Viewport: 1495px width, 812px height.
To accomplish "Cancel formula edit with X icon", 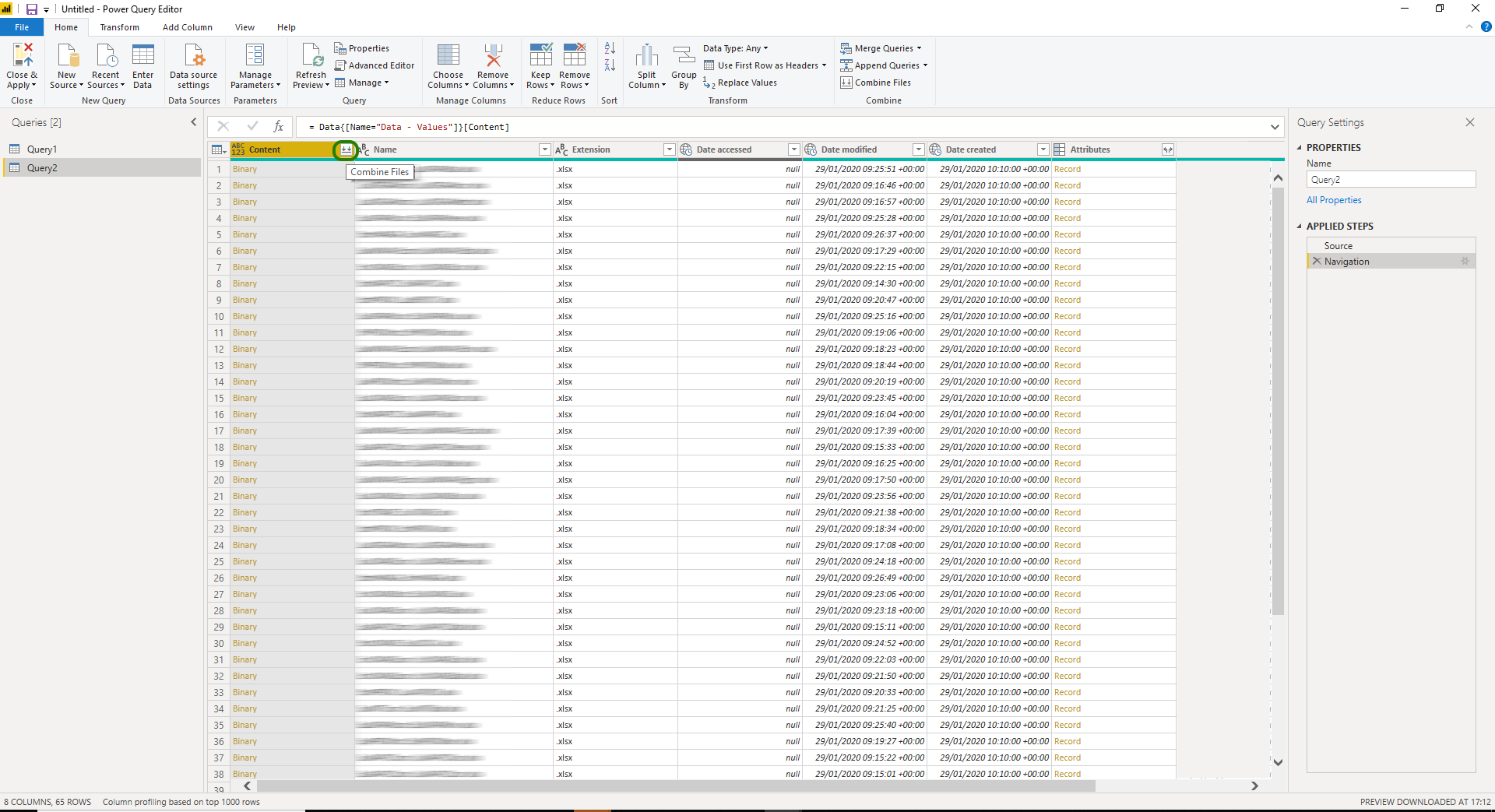I will pos(223,126).
